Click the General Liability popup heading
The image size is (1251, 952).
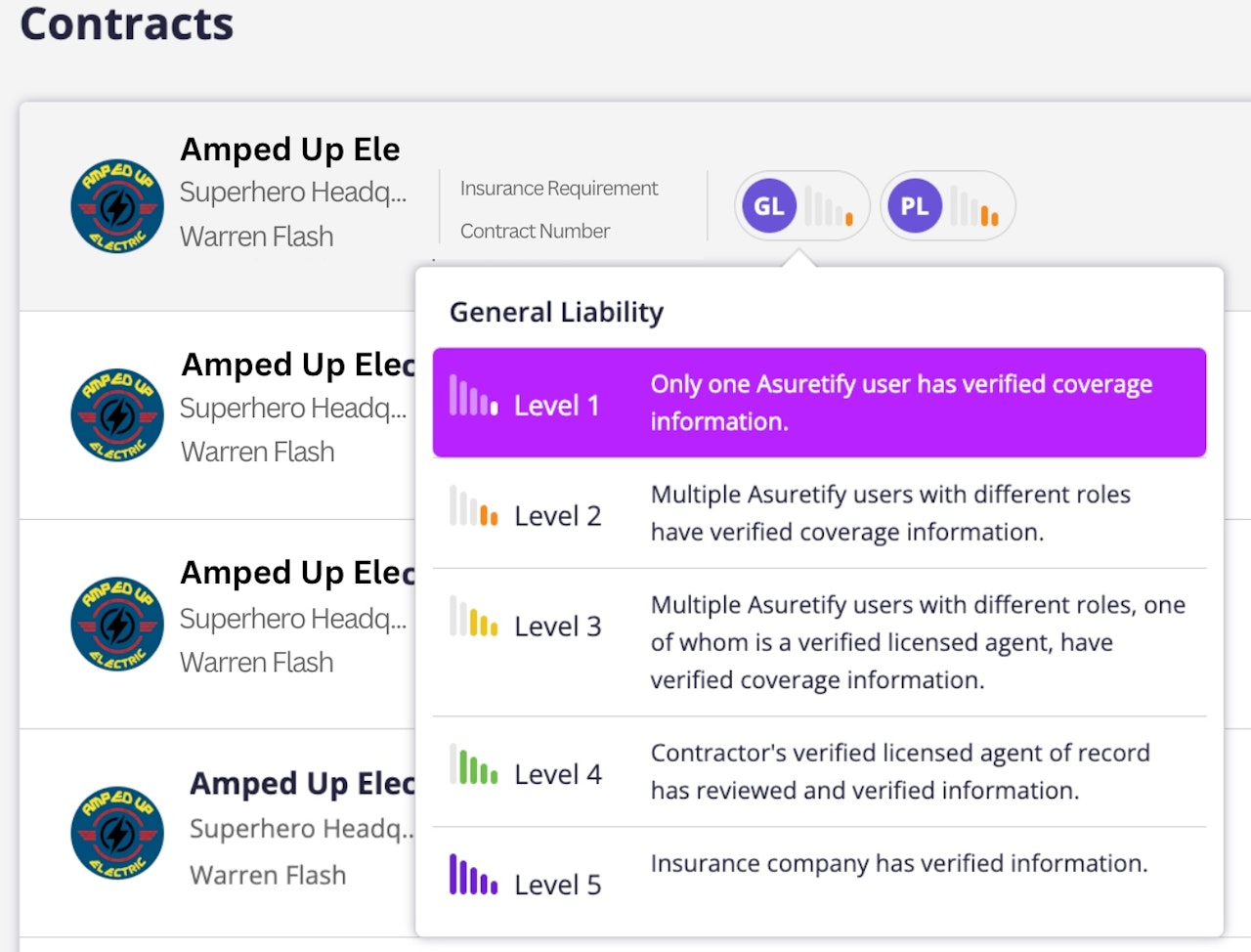[x=556, y=313]
